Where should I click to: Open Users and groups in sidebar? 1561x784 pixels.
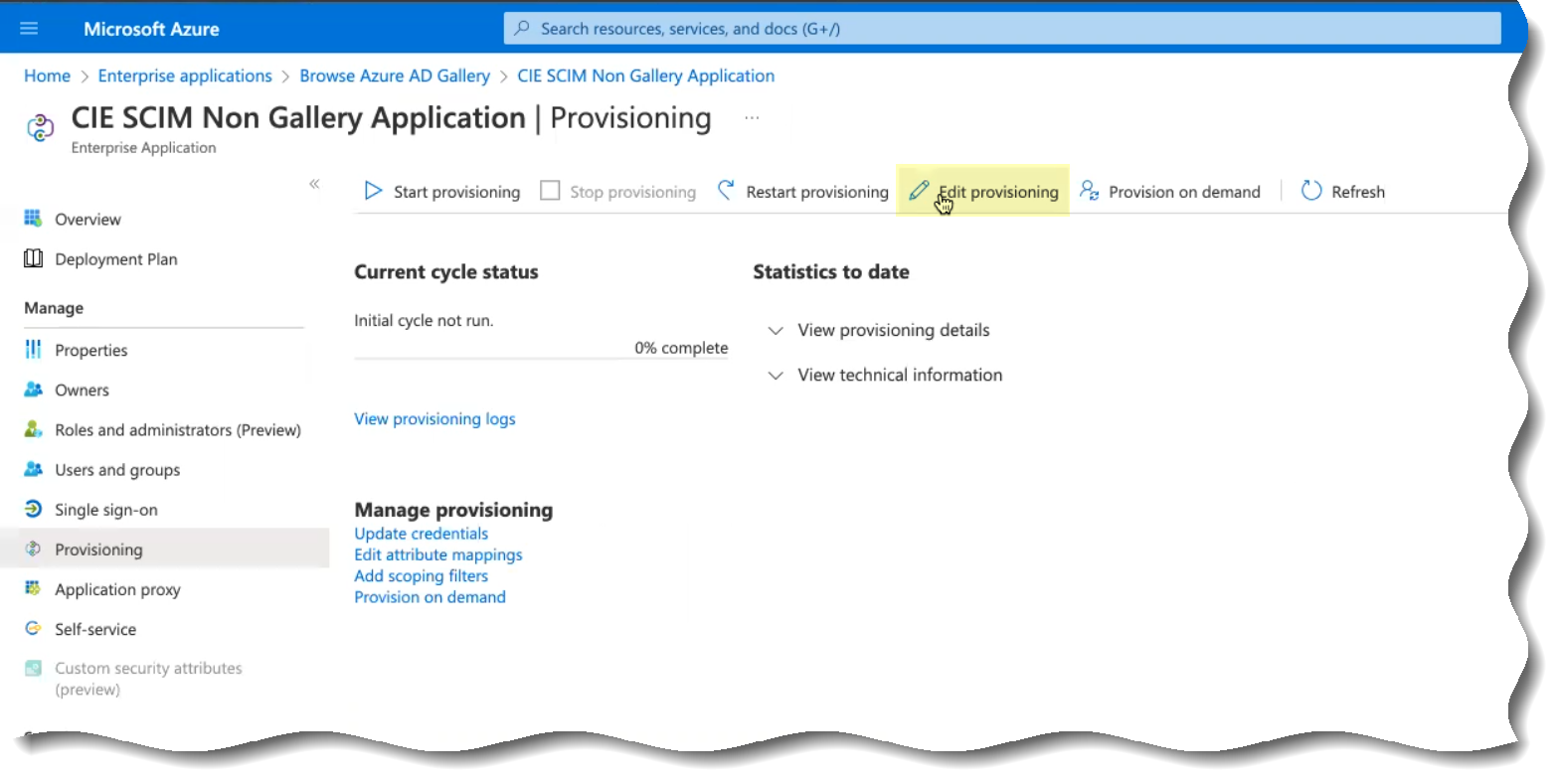tap(117, 470)
